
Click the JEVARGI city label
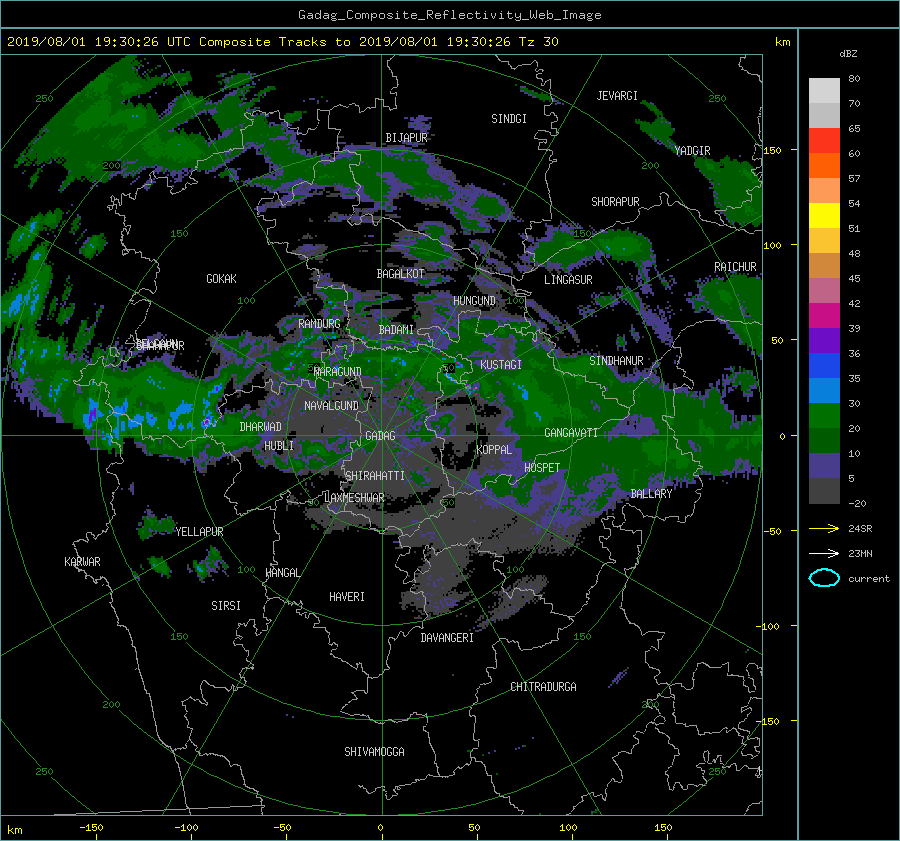617,96
